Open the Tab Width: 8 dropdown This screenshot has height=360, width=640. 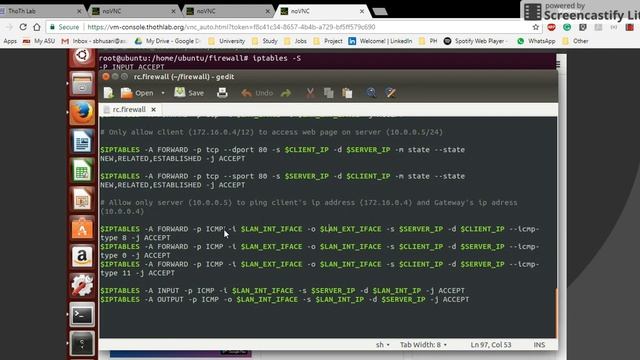pyautogui.click(x=423, y=345)
